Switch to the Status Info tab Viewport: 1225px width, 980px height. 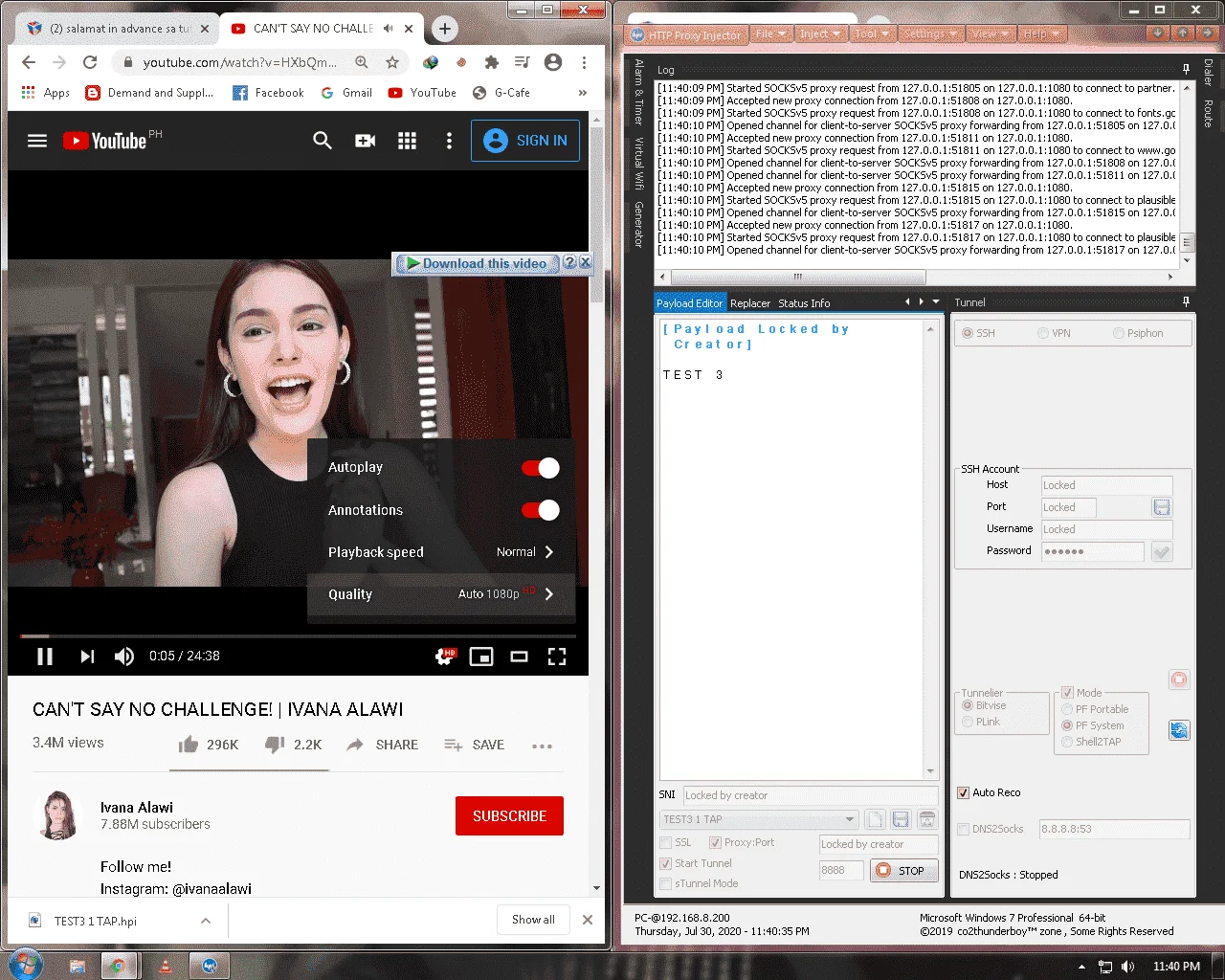pyautogui.click(x=804, y=303)
